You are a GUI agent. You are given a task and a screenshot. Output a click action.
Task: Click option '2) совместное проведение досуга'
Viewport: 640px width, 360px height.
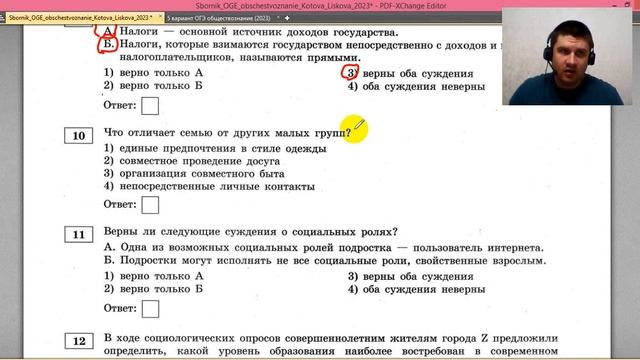pyautogui.click(x=192, y=161)
